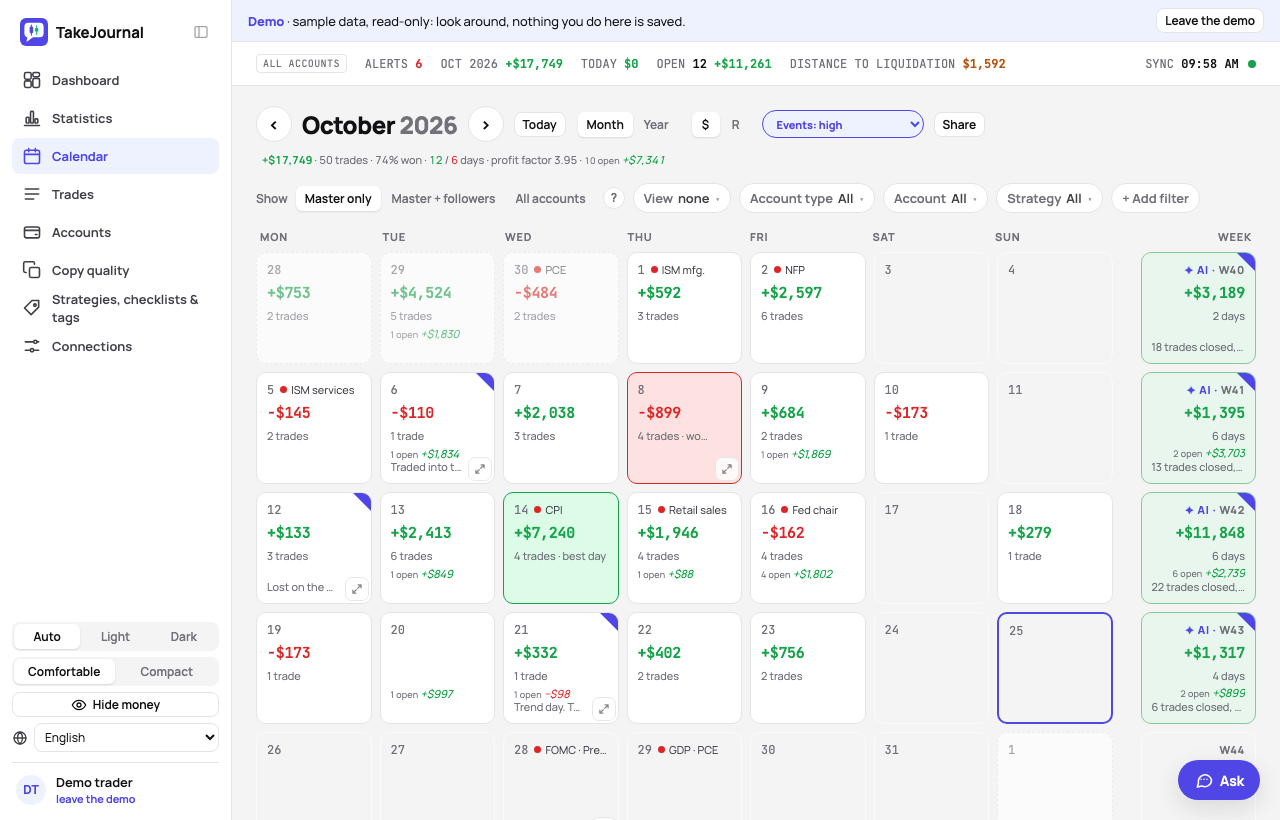Image resolution: width=1280 pixels, height=820 pixels.
Task: Click the Dashboard grid icon
Action: pos(32,80)
